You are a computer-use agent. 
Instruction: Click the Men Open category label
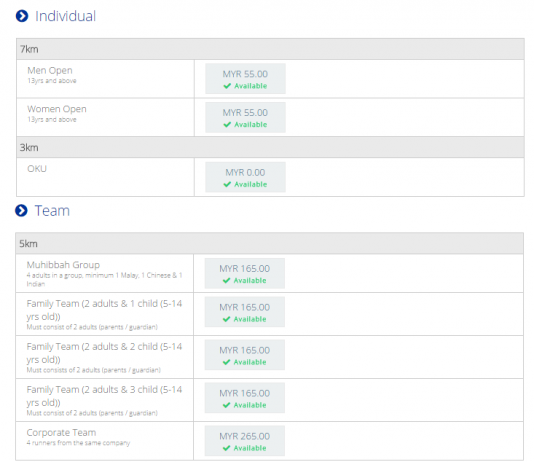click(x=50, y=70)
